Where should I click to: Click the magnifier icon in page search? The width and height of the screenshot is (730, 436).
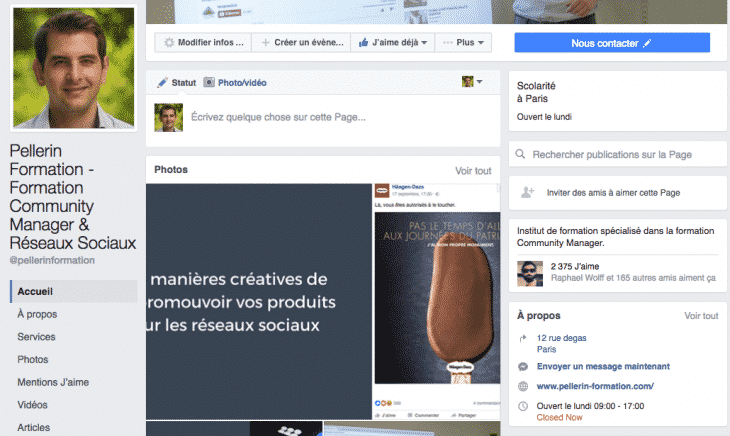coord(520,154)
